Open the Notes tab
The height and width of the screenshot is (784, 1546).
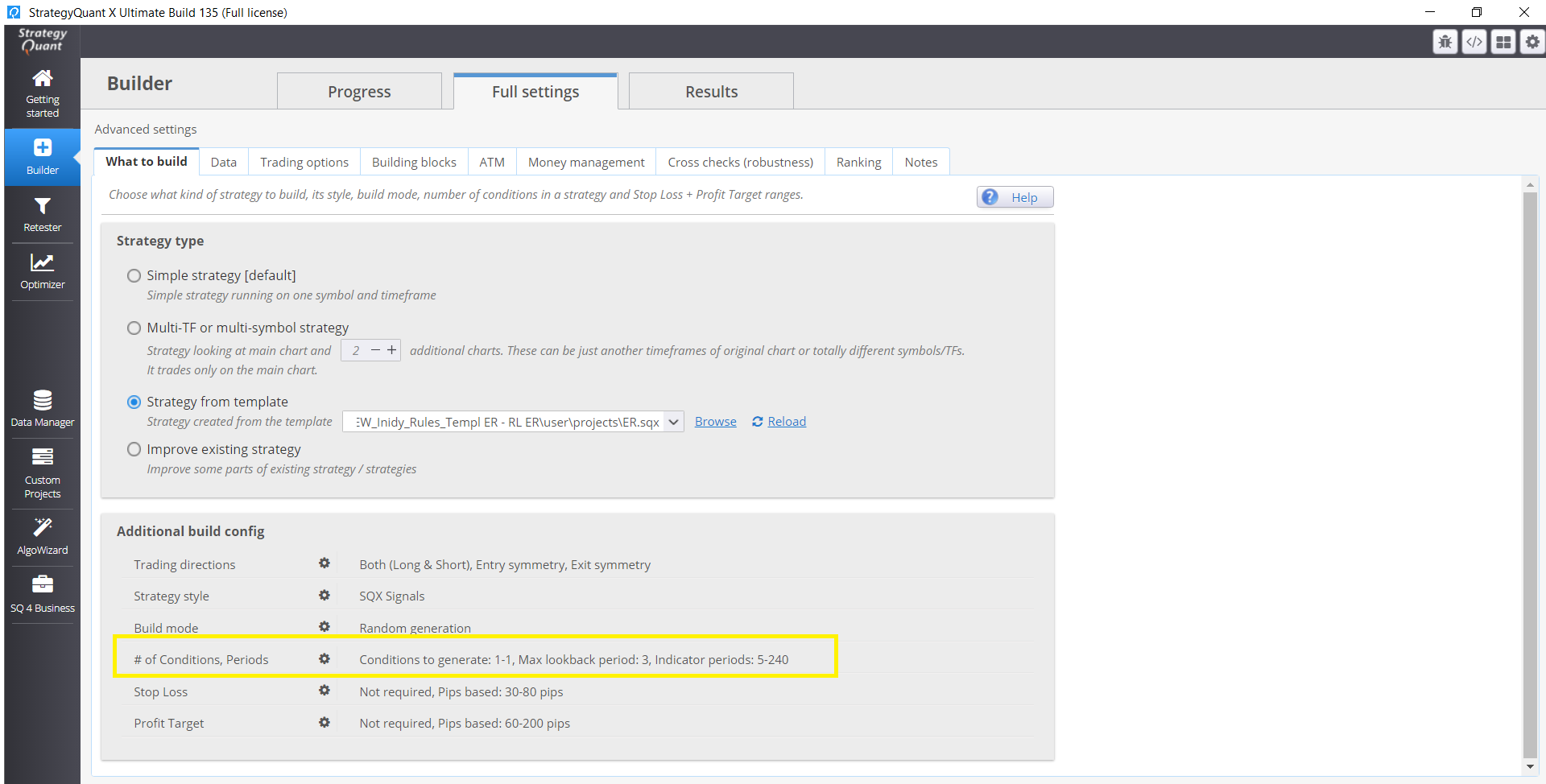click(921, 162)
